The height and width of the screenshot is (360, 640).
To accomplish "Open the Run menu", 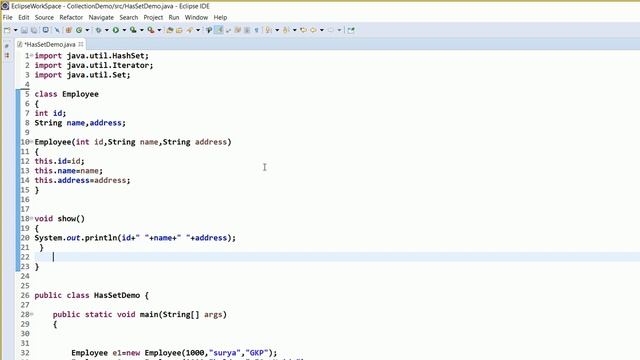I will coord(174,18).
